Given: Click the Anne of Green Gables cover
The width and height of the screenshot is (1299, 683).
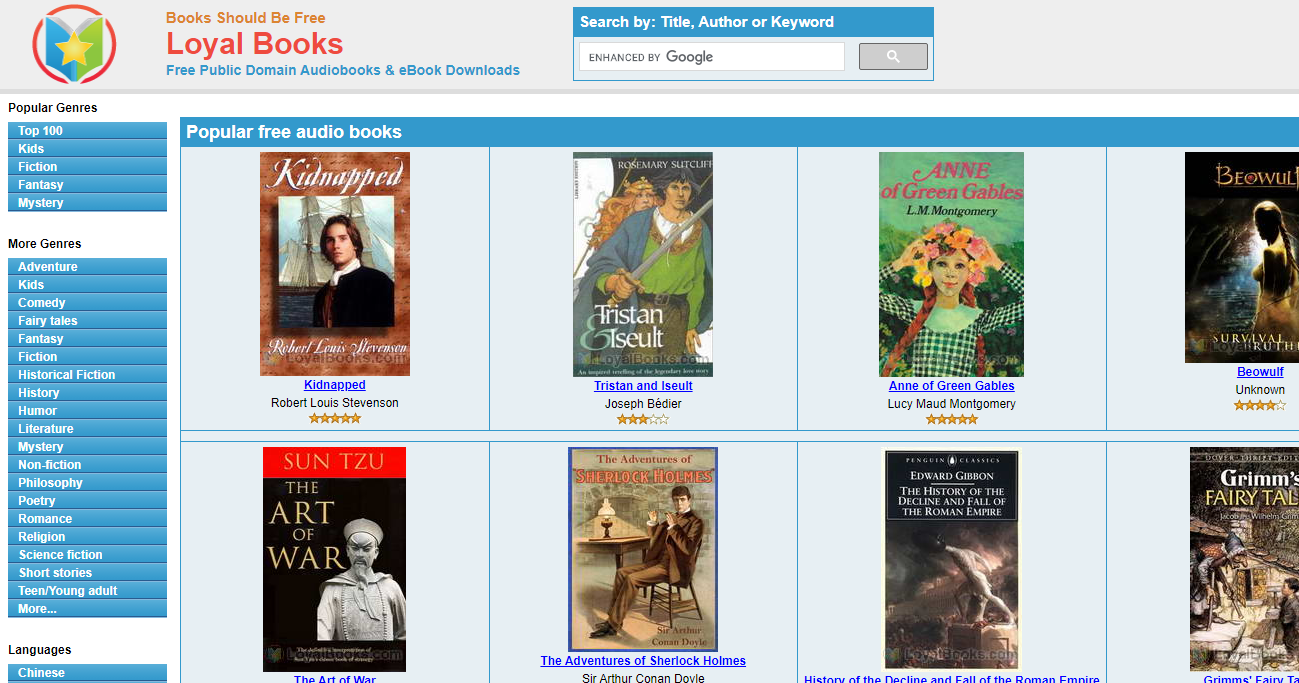Looking at the screenshot, I should tap(951, 264).
